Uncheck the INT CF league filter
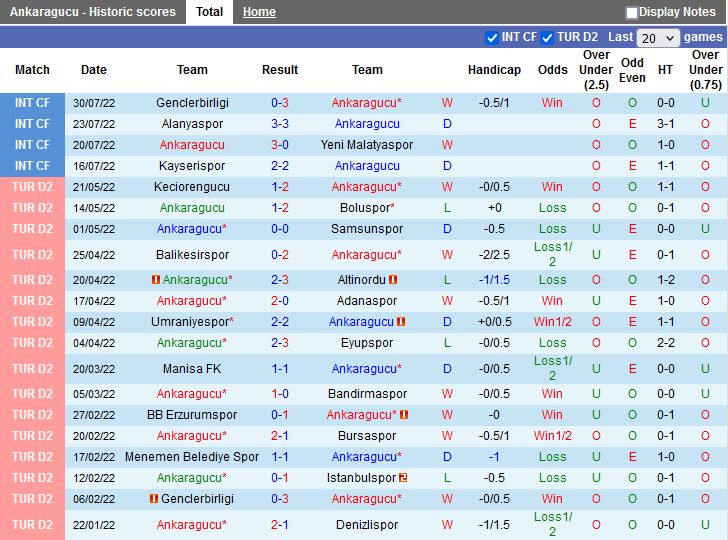The width and height of the screenshot is (728, 540). (491, 38)
